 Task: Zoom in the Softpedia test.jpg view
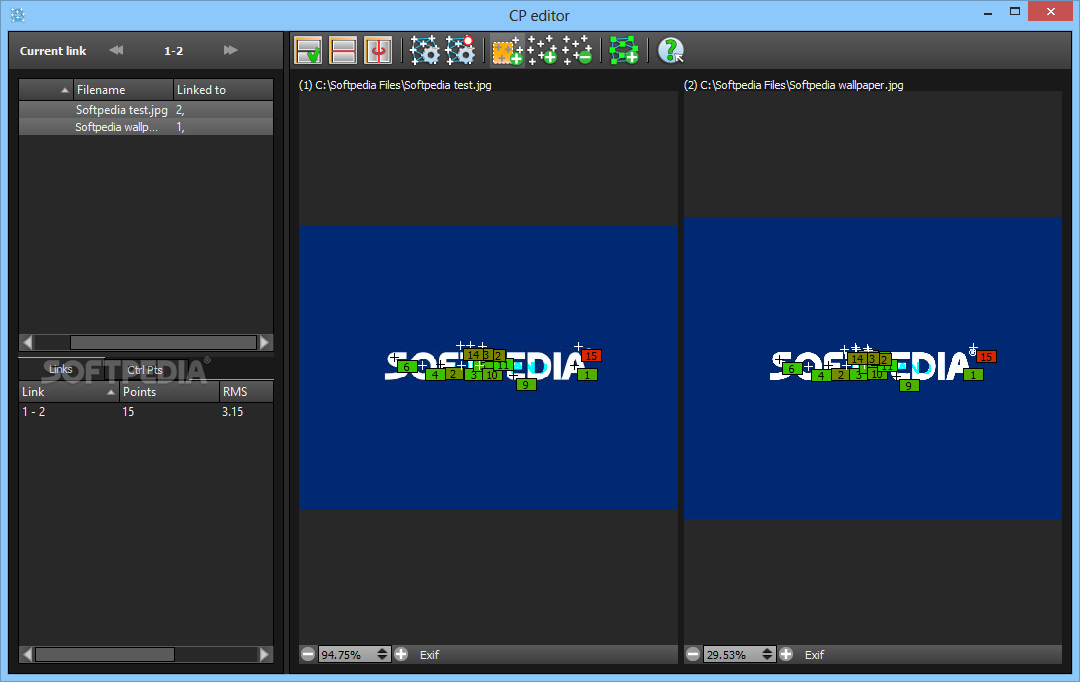click(401, 654)
